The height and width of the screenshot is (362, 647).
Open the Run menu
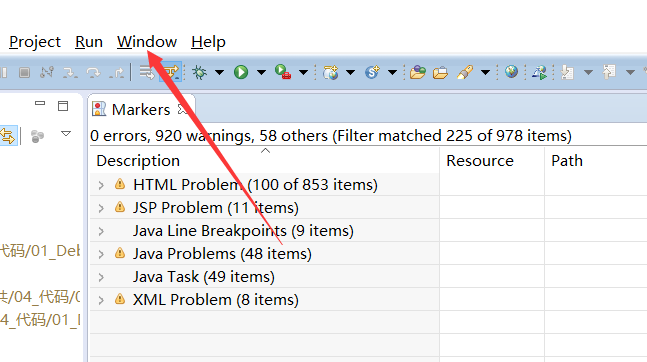(x=89, y=42)
